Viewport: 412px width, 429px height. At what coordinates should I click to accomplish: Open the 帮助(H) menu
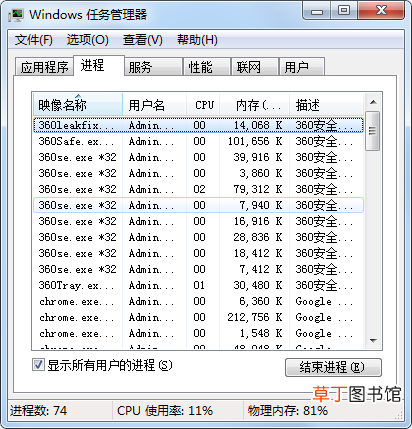click(x=197, y=40)
